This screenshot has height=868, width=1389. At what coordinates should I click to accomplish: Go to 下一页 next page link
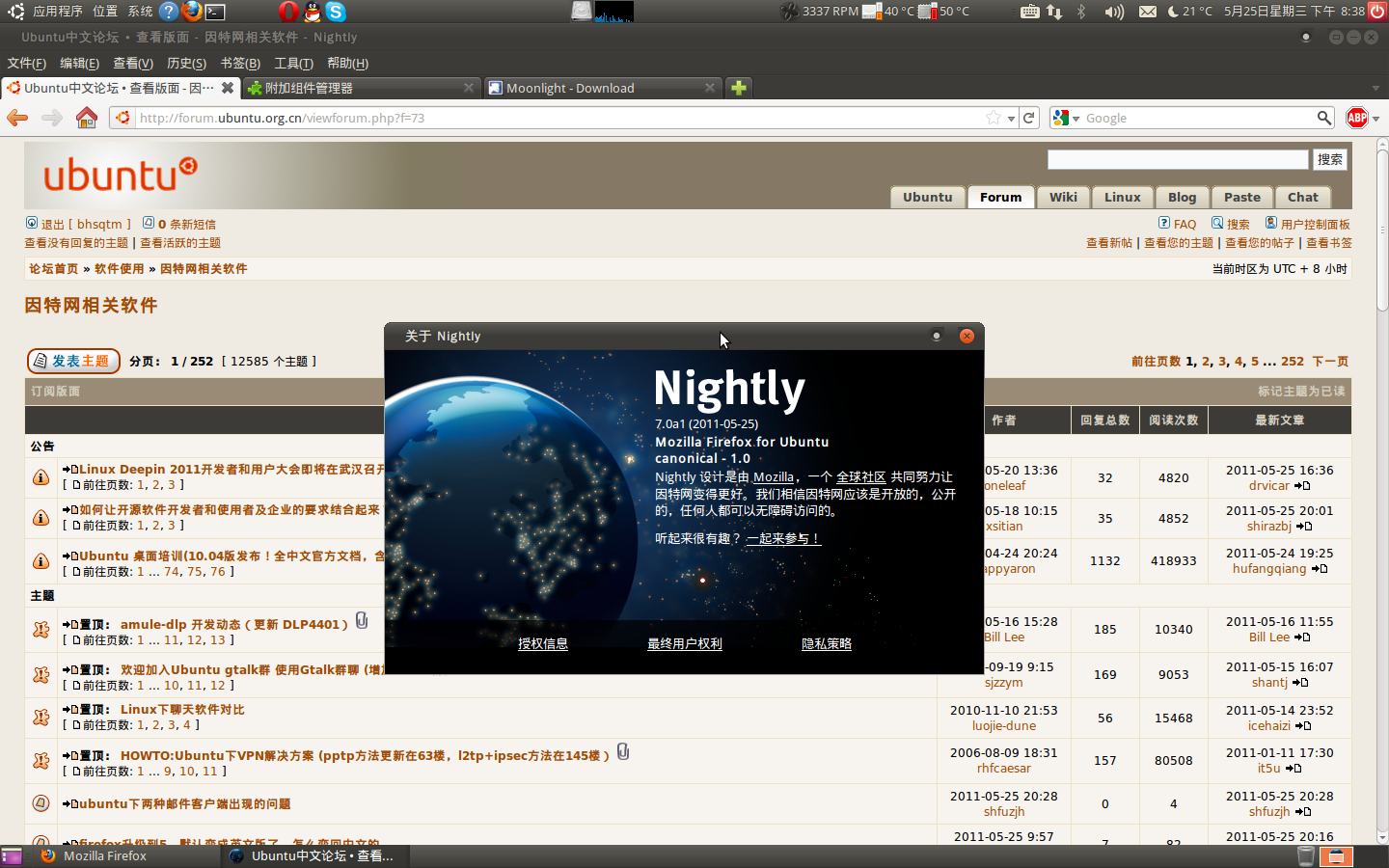pyautogui.click(x=1330, y=361)
